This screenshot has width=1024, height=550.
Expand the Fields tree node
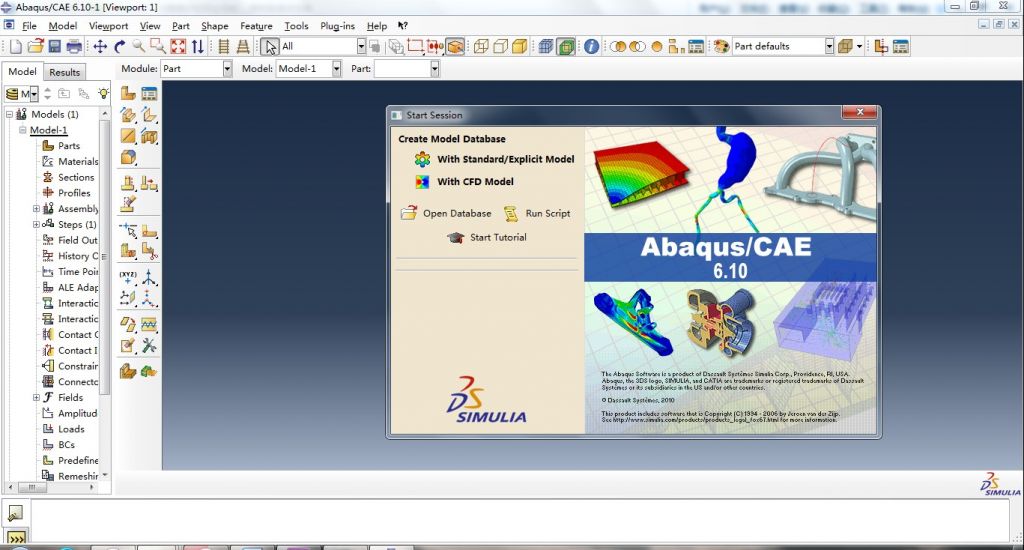point(37,397)
